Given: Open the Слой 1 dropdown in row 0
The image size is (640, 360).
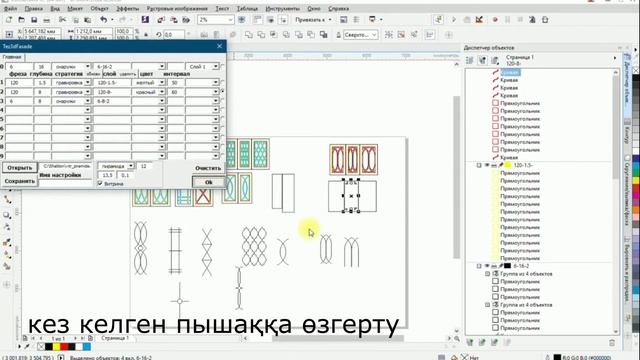Looking at the screenshot, I should [216, 66].
